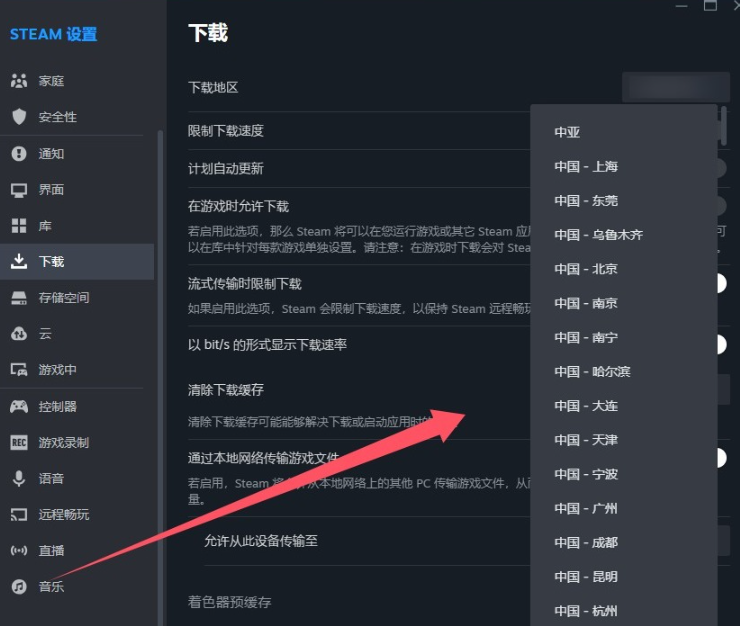
Task: Open the 语音 settings page
Action: (x=77, y=478)
